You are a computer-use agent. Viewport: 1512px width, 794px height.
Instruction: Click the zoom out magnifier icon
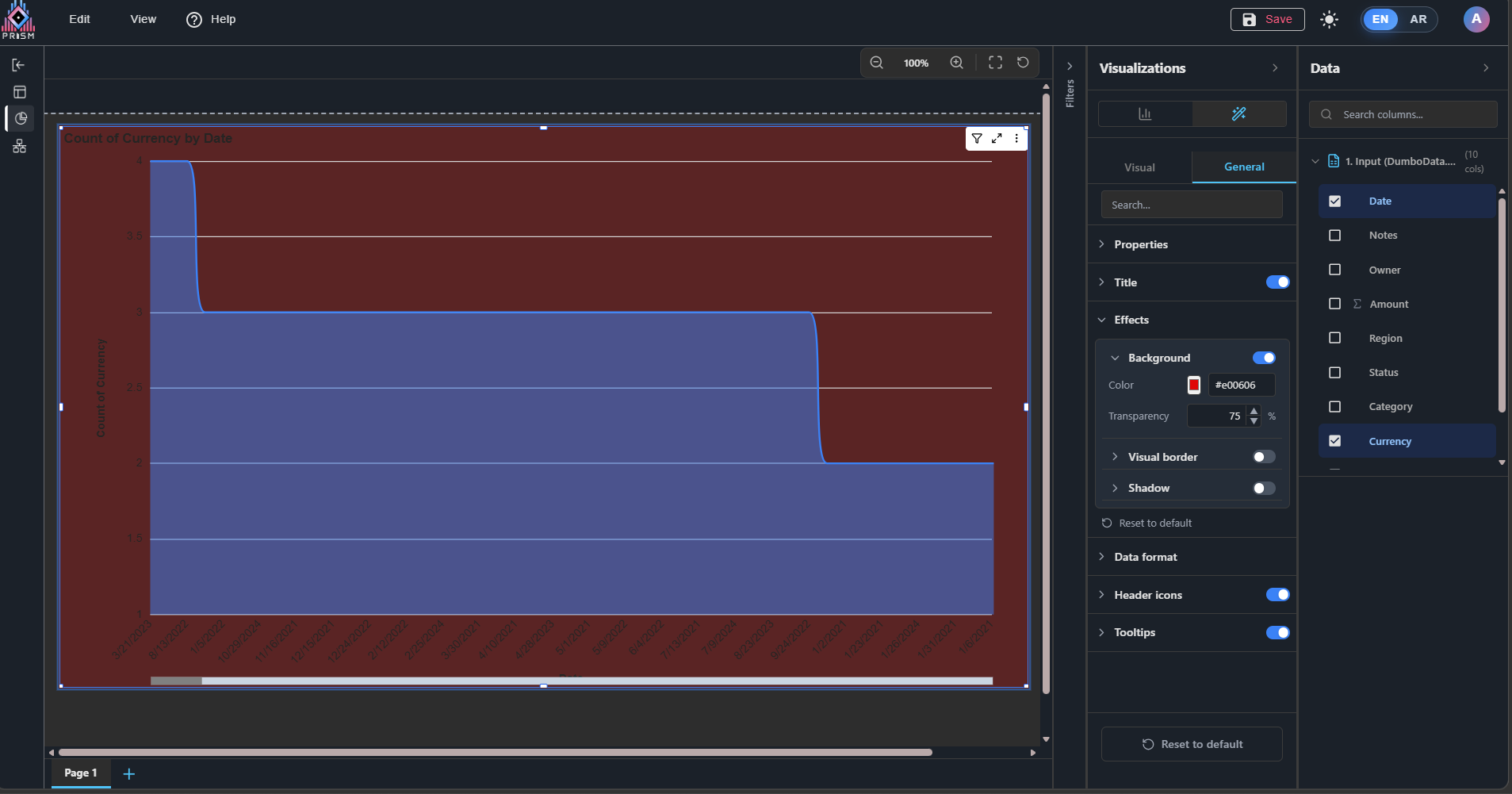click(x=876, y=63)
